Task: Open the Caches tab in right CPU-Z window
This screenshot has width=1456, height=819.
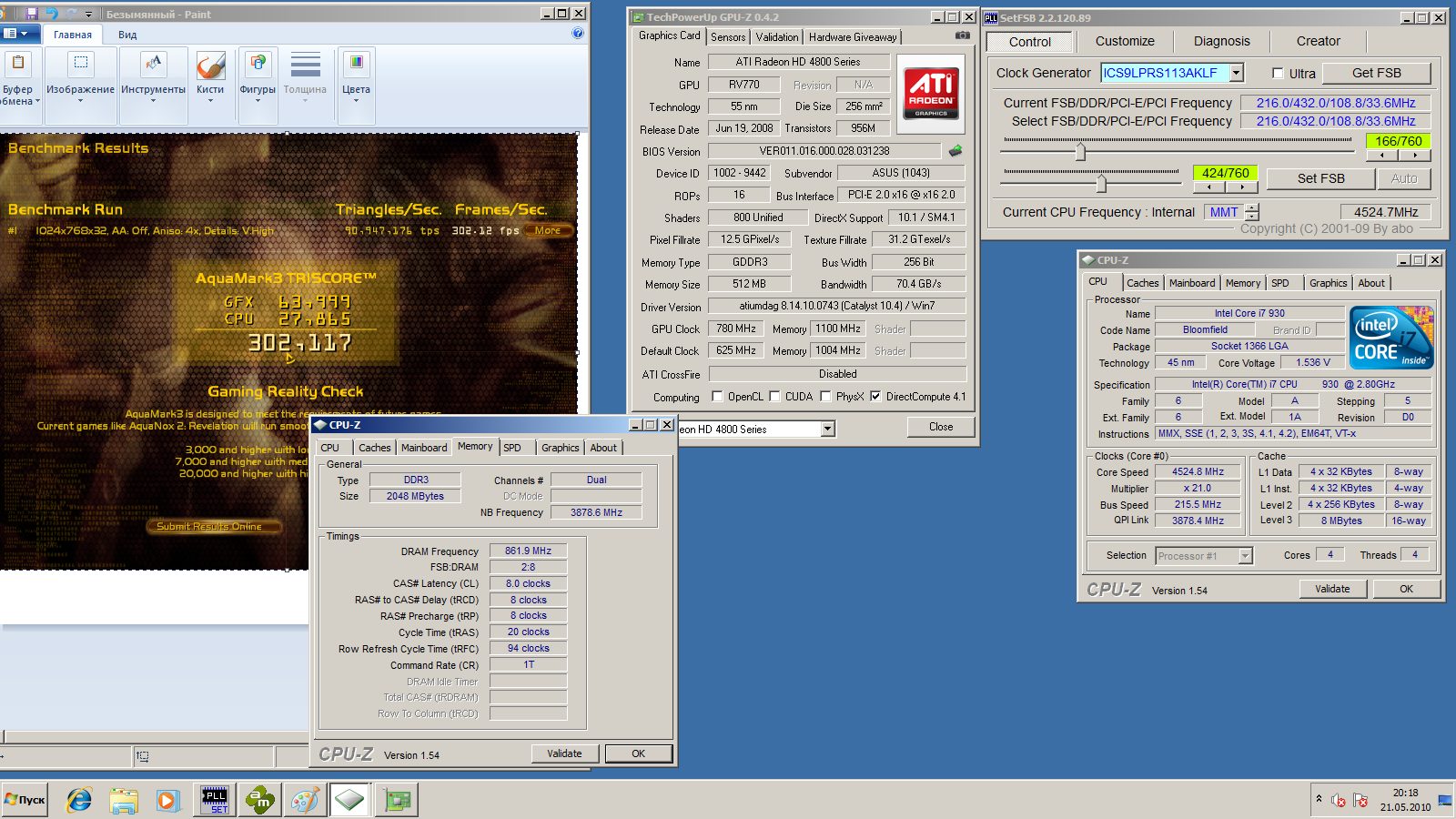Action: tap(1142, 283)
